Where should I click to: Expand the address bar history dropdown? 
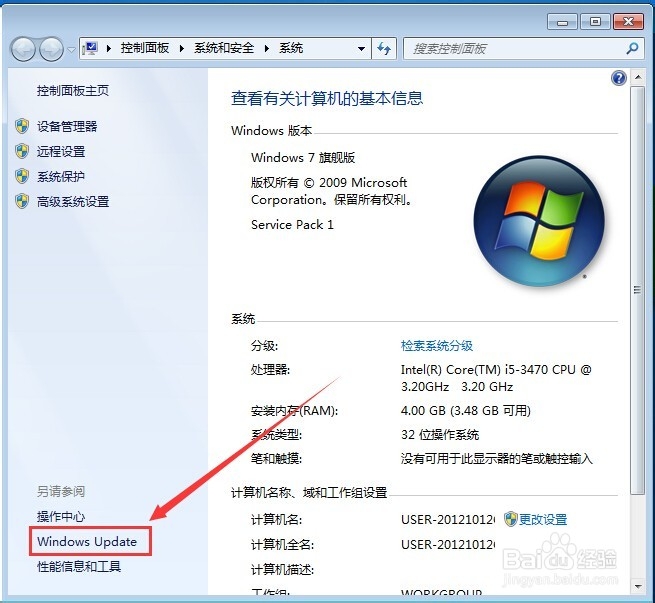[361, 49]
